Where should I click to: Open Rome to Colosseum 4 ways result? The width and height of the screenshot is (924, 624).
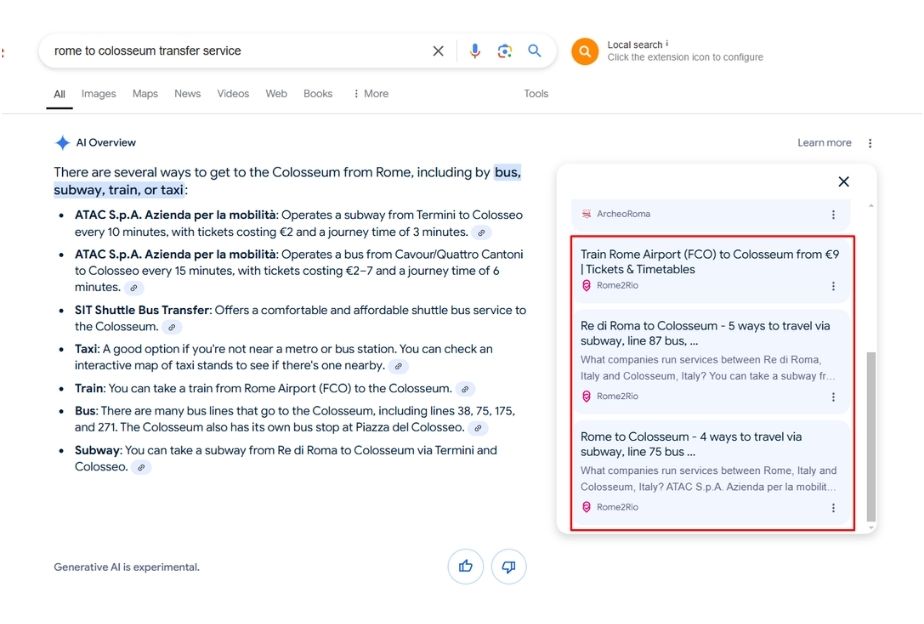[x=691, y=444]
